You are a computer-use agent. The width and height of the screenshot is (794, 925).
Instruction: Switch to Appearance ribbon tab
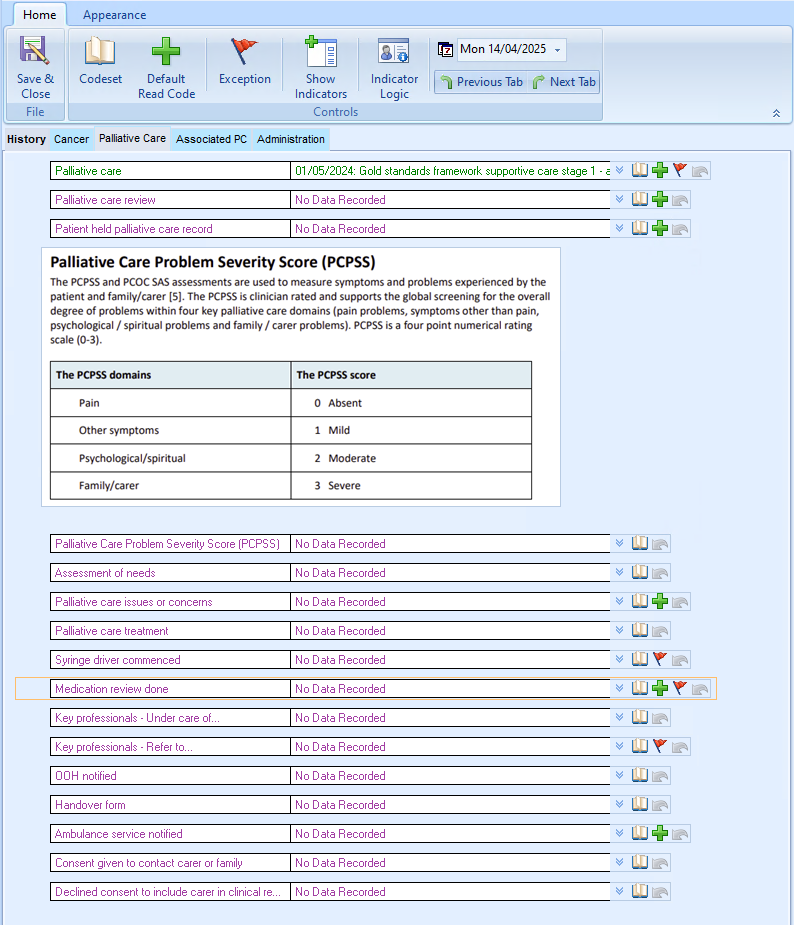[x=114, y=15]
